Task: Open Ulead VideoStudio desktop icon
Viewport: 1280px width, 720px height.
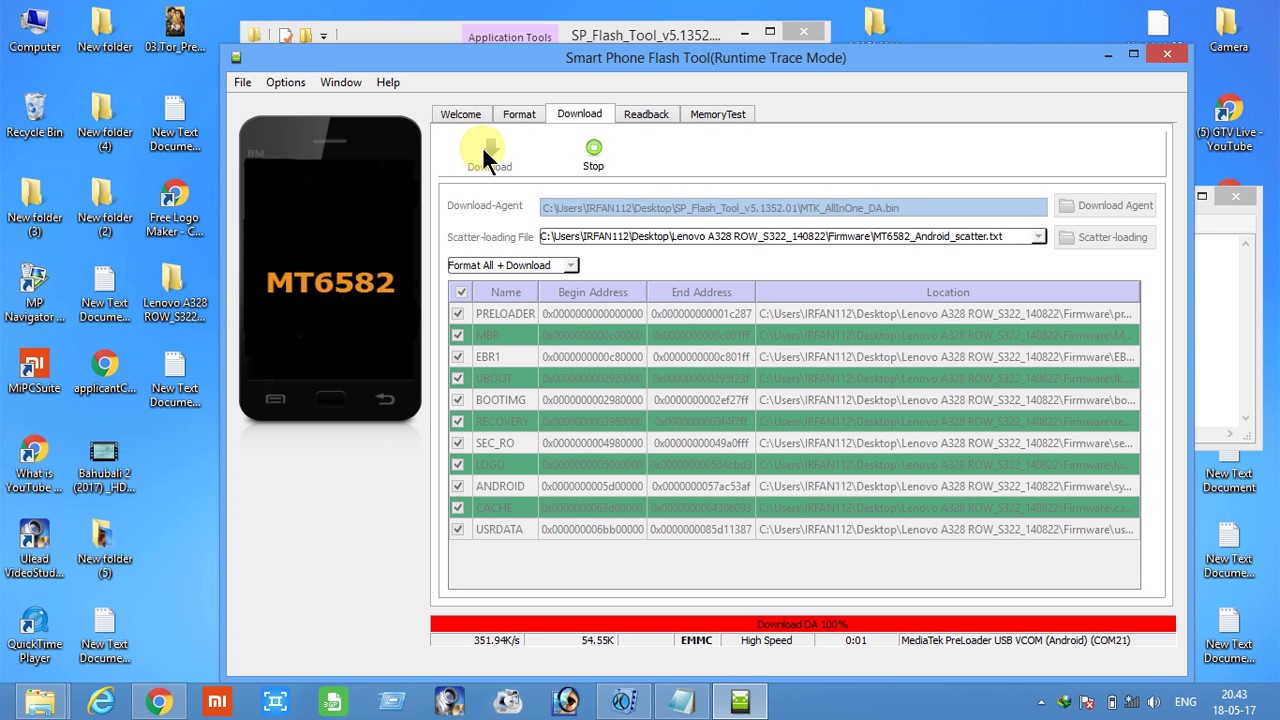Action: click(x=34, y=549)
